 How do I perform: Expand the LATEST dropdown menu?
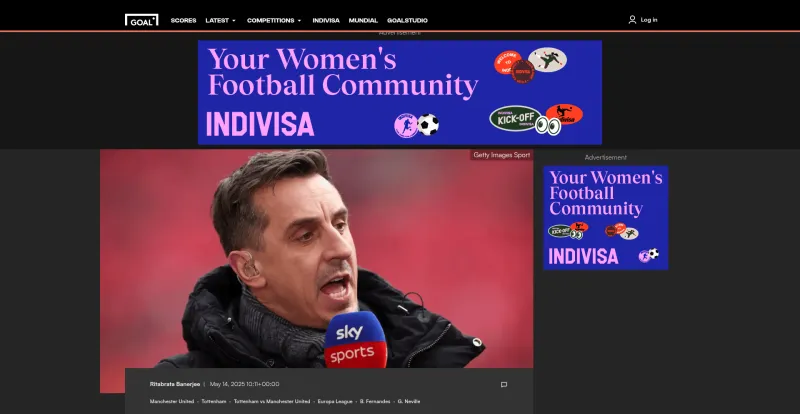tap(220, 20)
